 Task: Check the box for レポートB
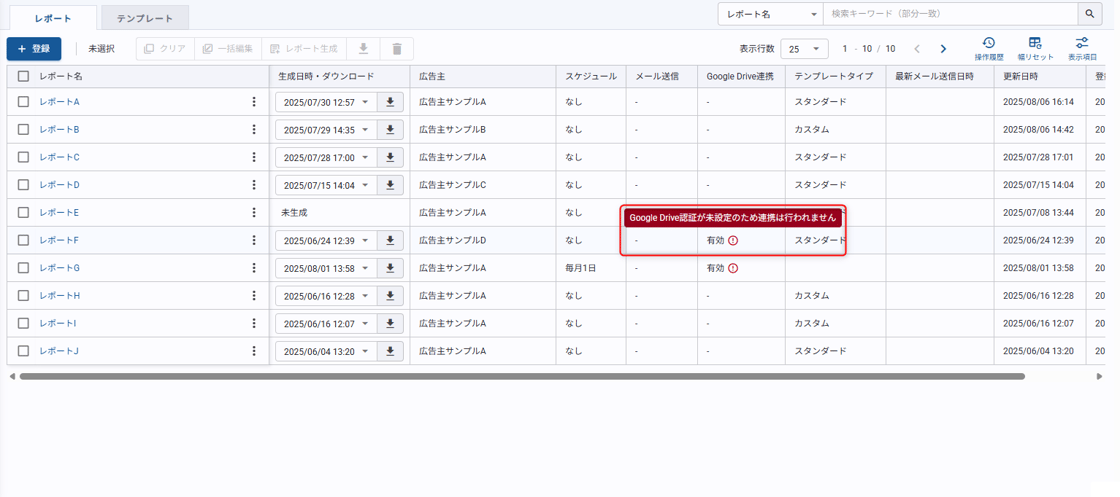pos(24,130)
